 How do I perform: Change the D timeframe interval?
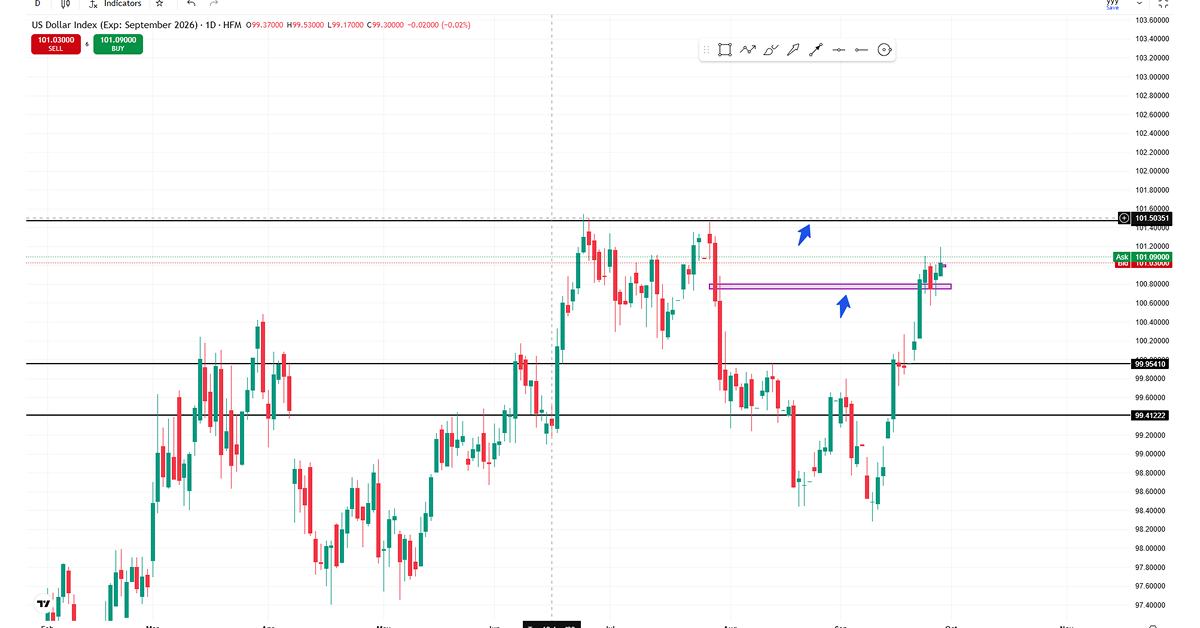tap(38, 4)
